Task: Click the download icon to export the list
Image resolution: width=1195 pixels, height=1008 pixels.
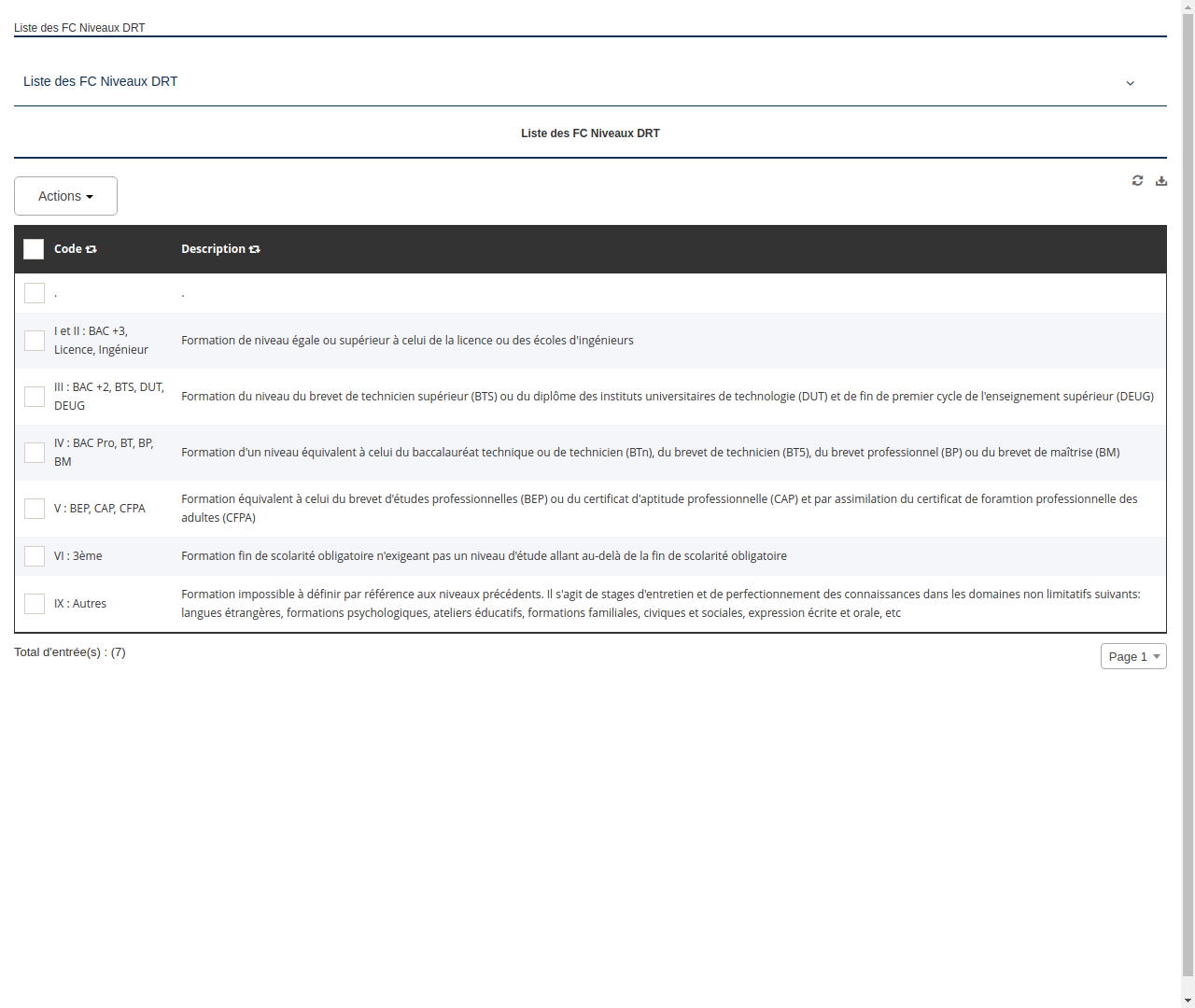Action: pyautogui.click(x=1161, y=180)
